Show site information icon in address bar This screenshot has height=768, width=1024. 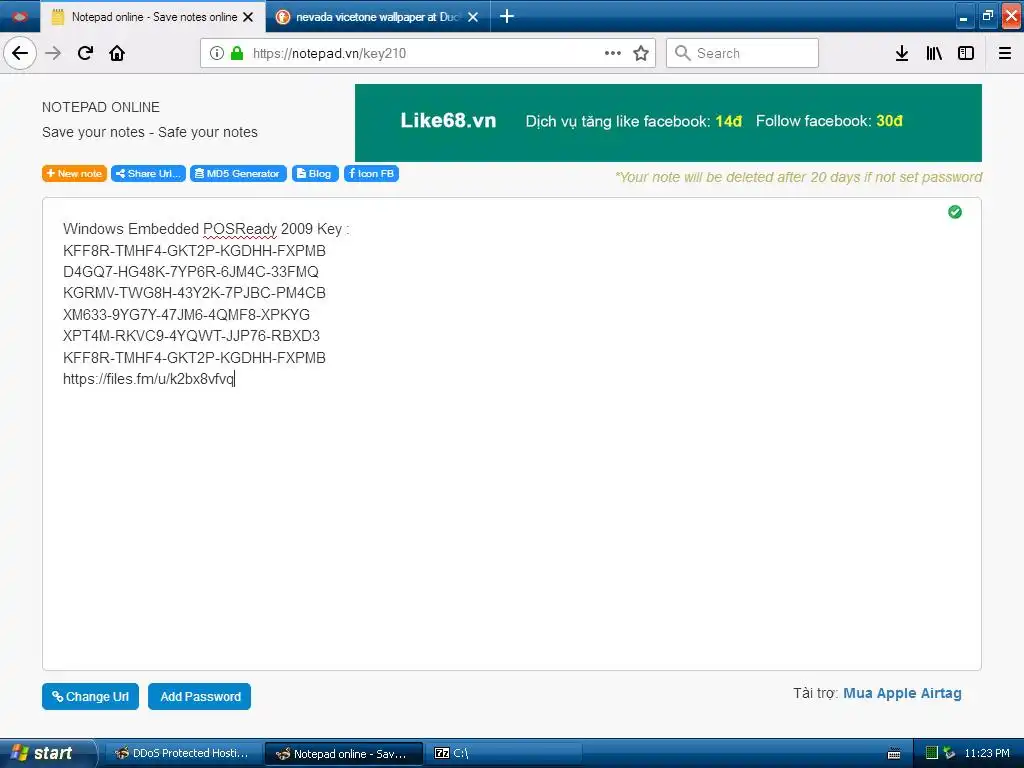pos(217,53)
